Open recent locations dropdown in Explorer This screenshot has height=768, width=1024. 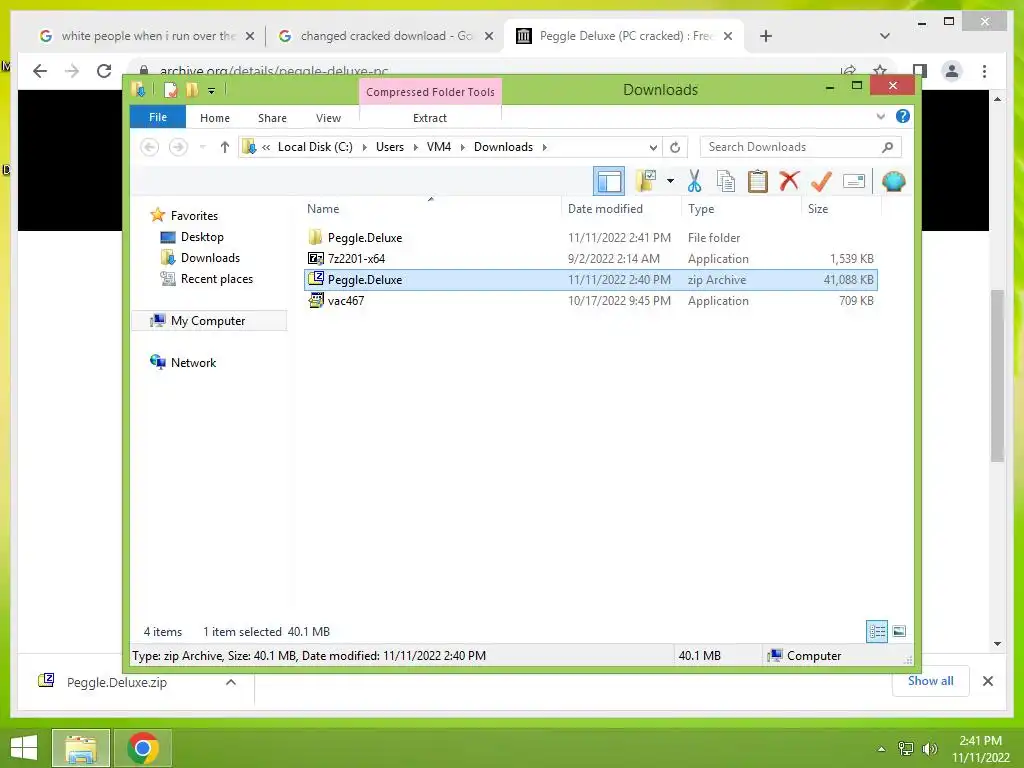pyautogui.click(x=202, y=147)
